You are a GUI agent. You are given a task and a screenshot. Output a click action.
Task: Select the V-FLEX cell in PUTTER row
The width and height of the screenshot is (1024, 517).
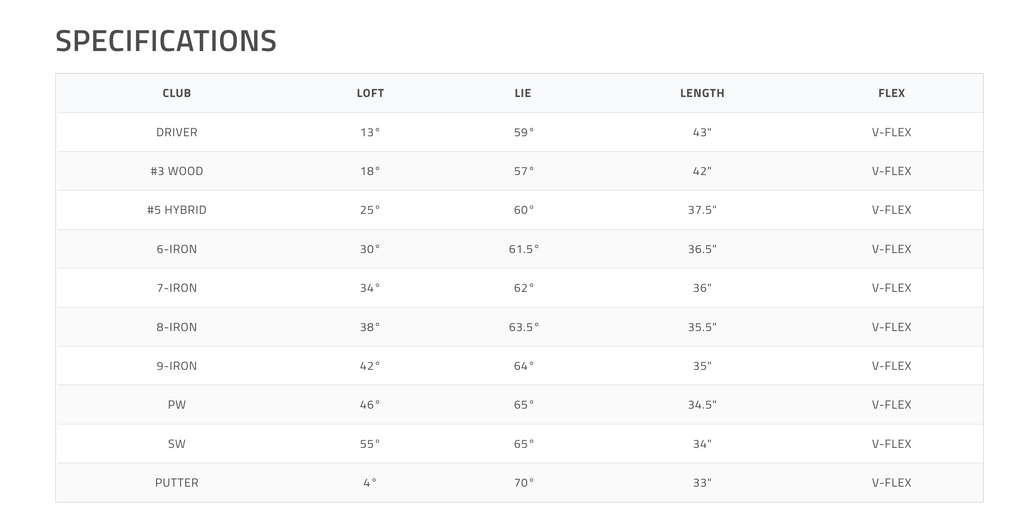click(x=891, y=483)
